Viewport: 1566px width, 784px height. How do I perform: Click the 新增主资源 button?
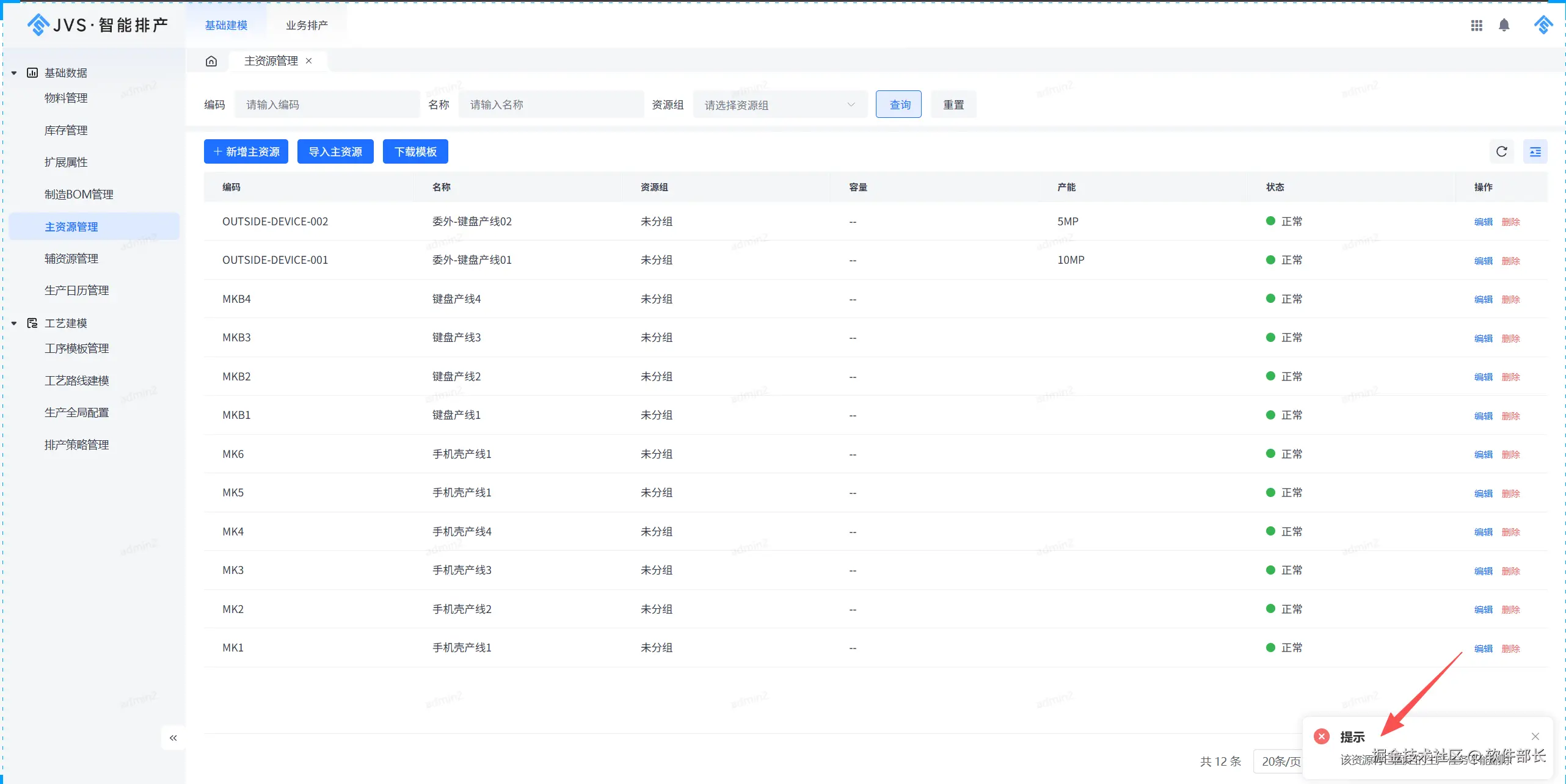click(x=246, y=151)
